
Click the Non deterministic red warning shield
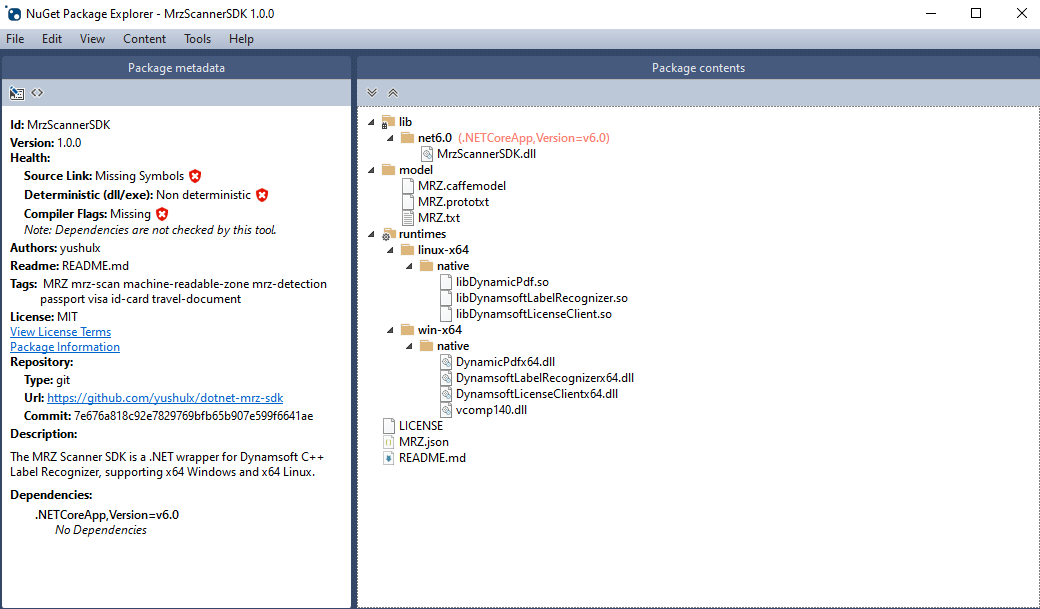click(x=261, y=195)
